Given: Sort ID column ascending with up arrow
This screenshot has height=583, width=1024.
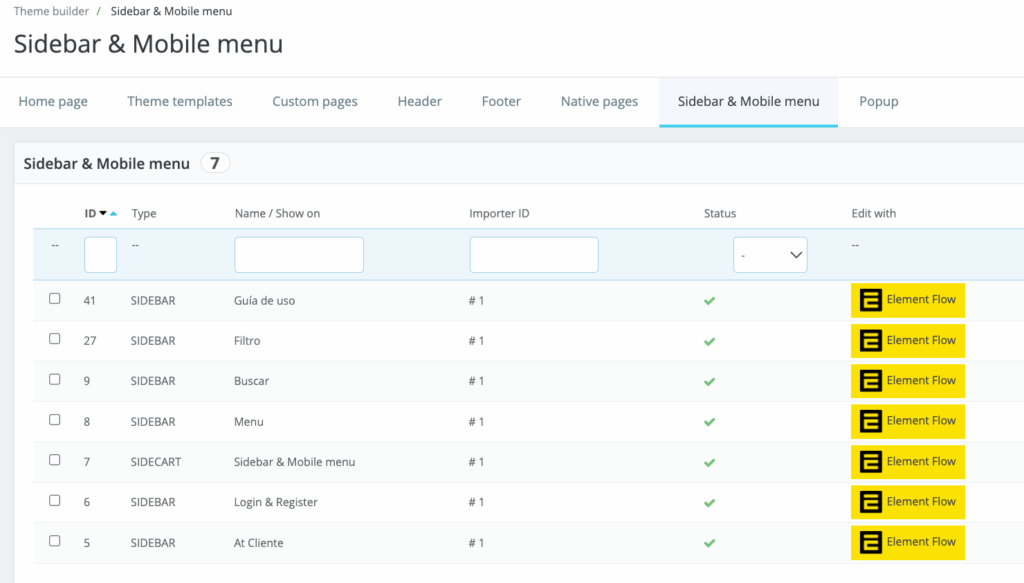Looking at the screenshot, I should (x=114, y=213).
